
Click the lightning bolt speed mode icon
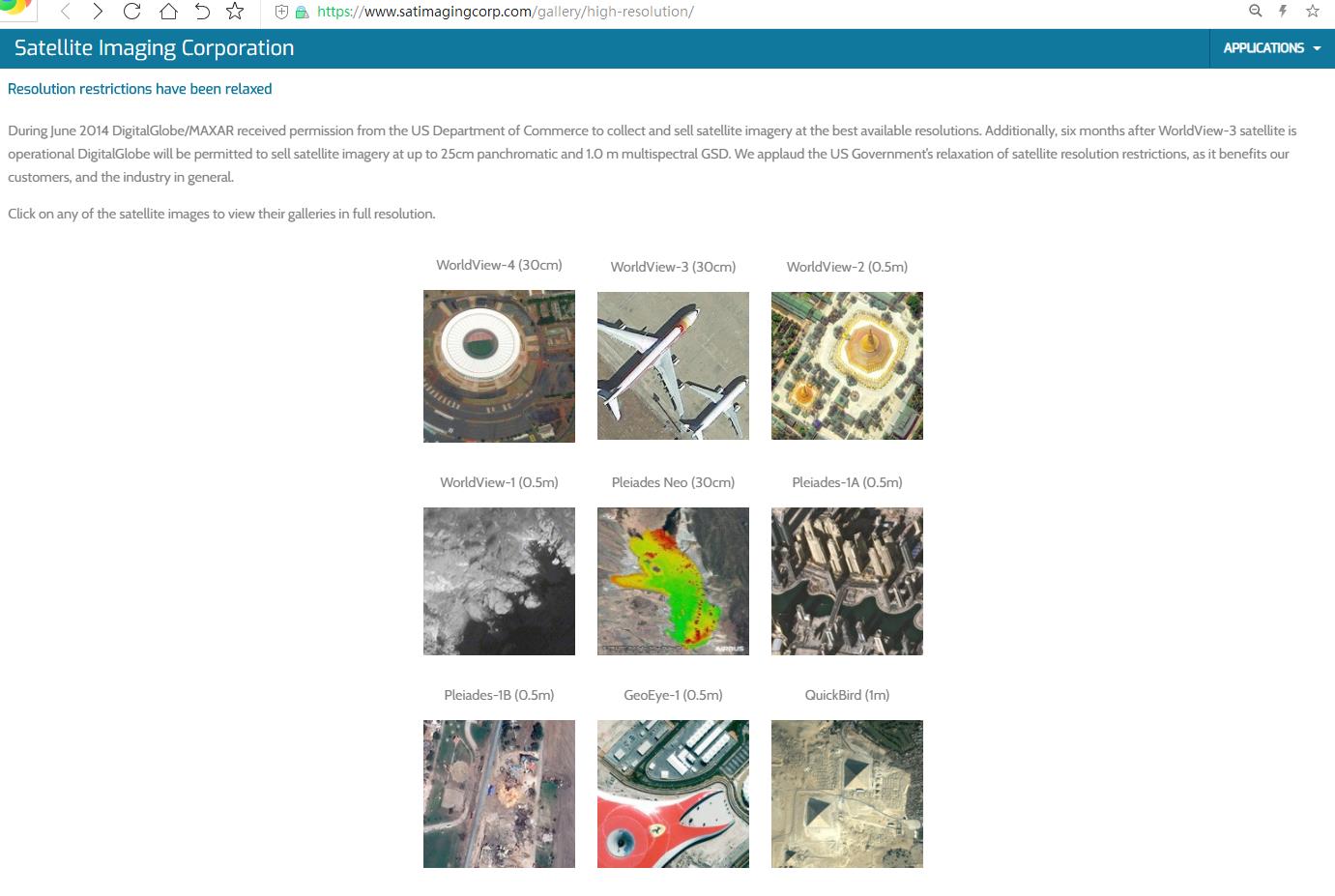1283,11
